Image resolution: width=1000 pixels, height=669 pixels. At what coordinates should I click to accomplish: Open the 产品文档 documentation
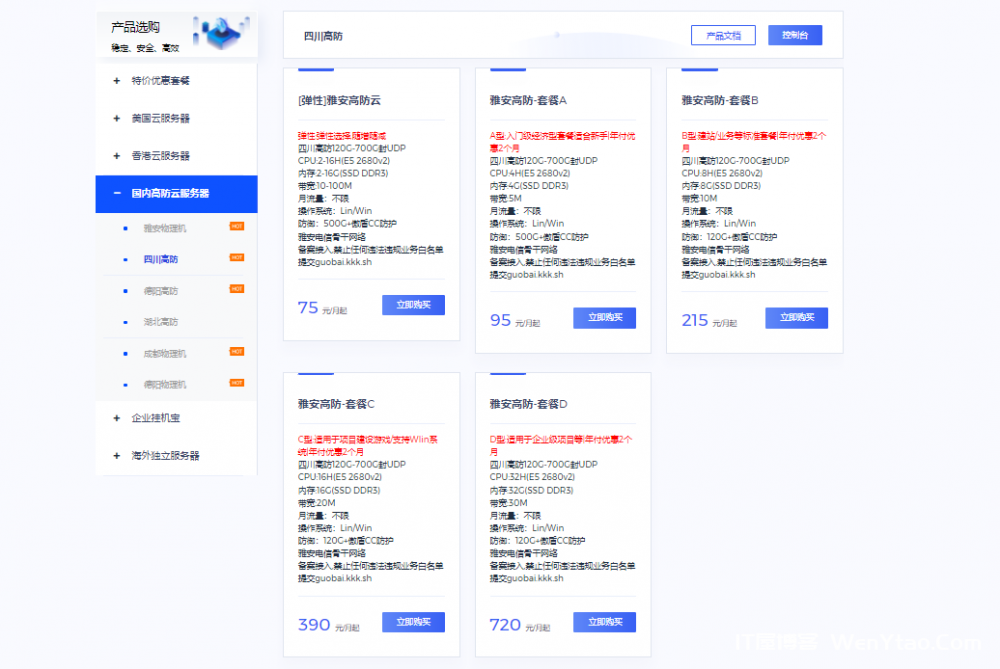723,34
